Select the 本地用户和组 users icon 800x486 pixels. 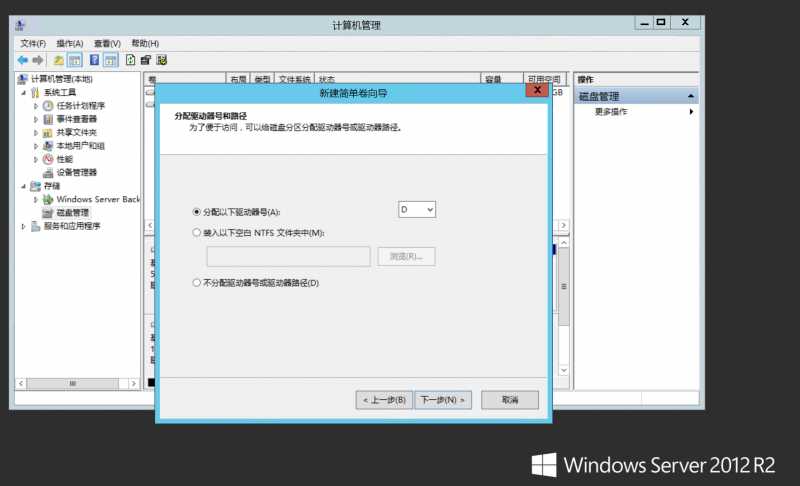point(48,145)
